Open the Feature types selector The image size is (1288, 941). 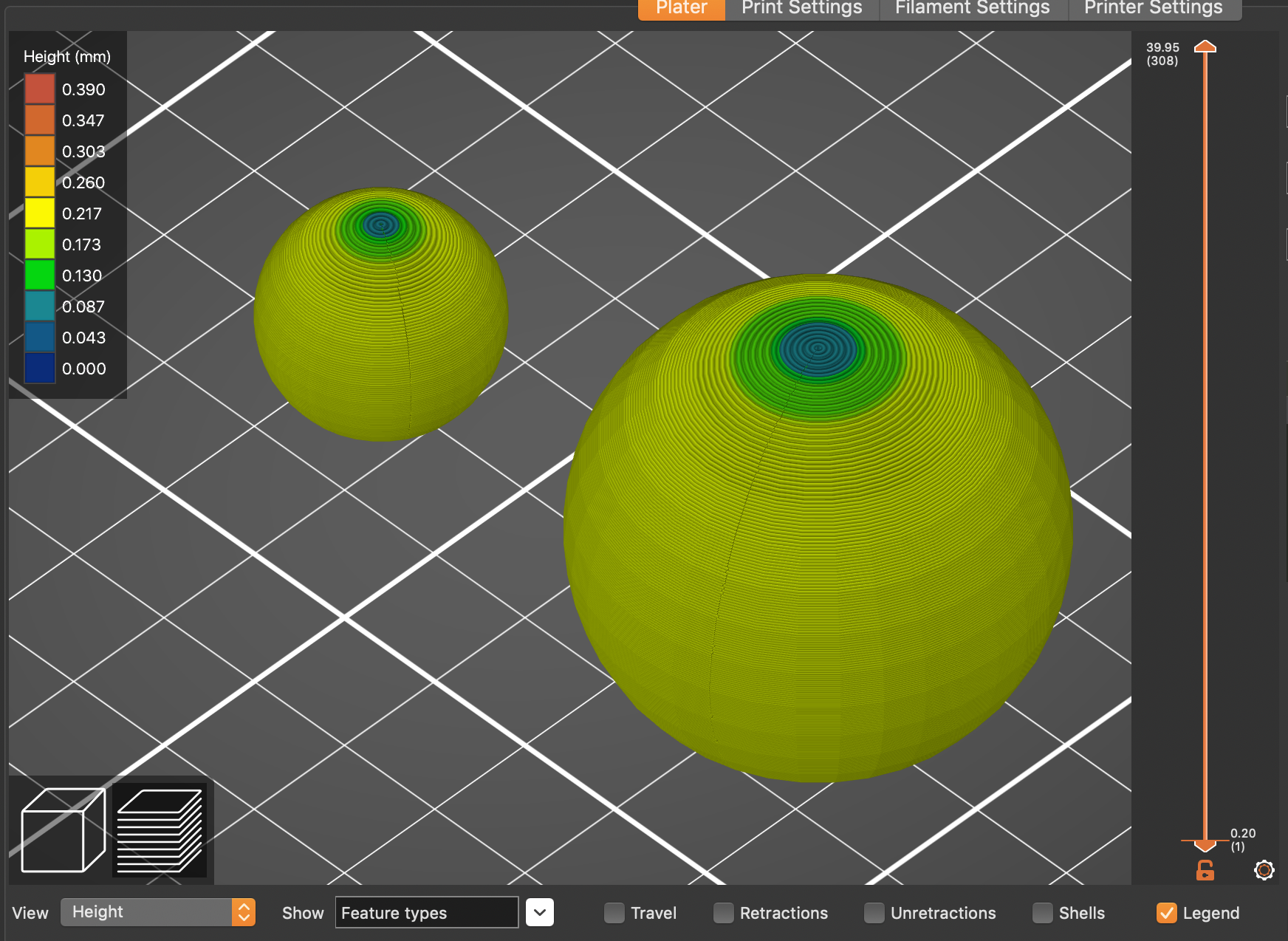click(x=426, y=913)
